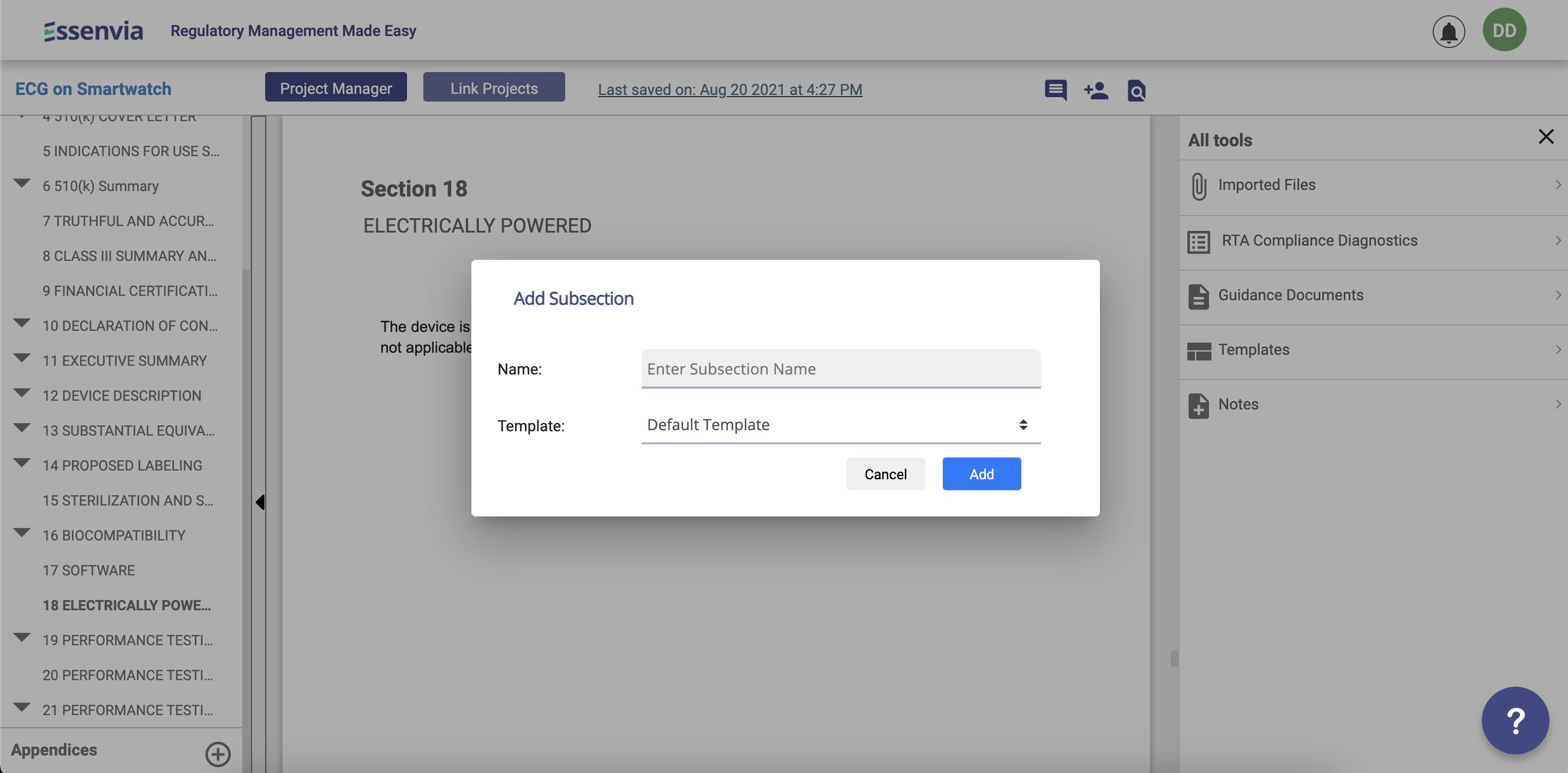Cancel the Add Subsection dialog

point(885,474)
